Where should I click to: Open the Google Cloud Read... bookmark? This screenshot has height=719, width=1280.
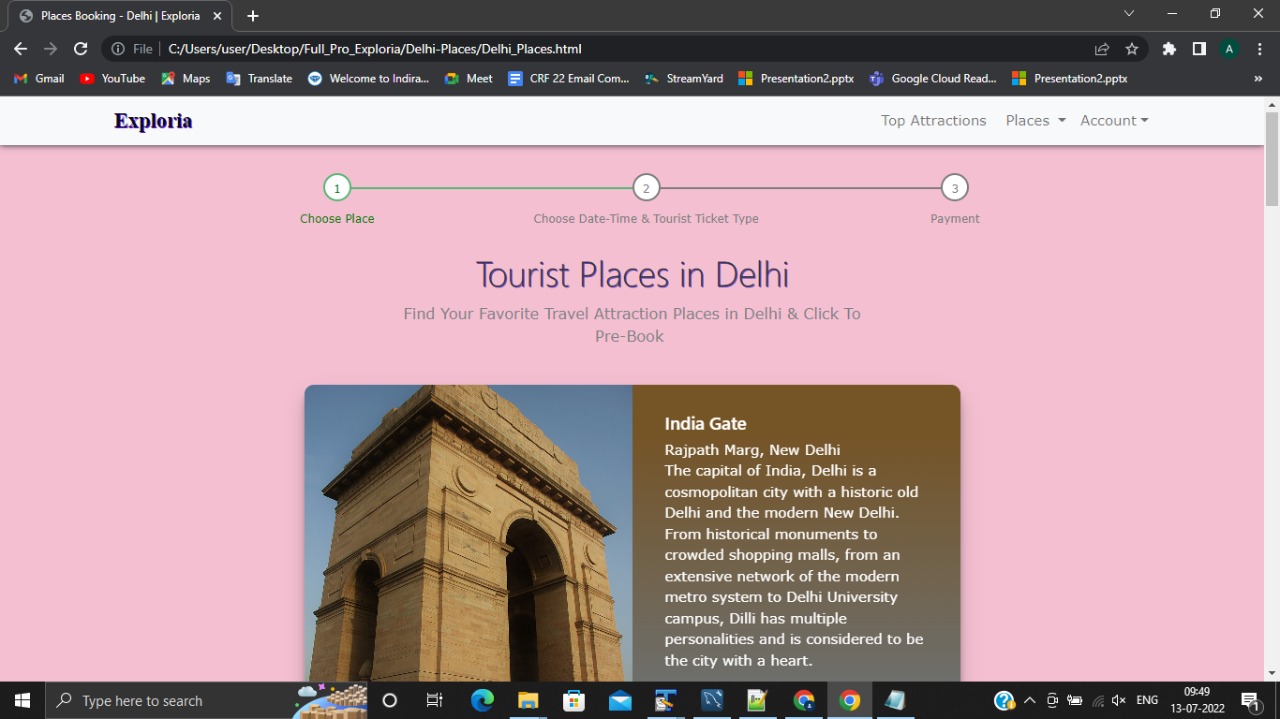[x=932, y=78]
